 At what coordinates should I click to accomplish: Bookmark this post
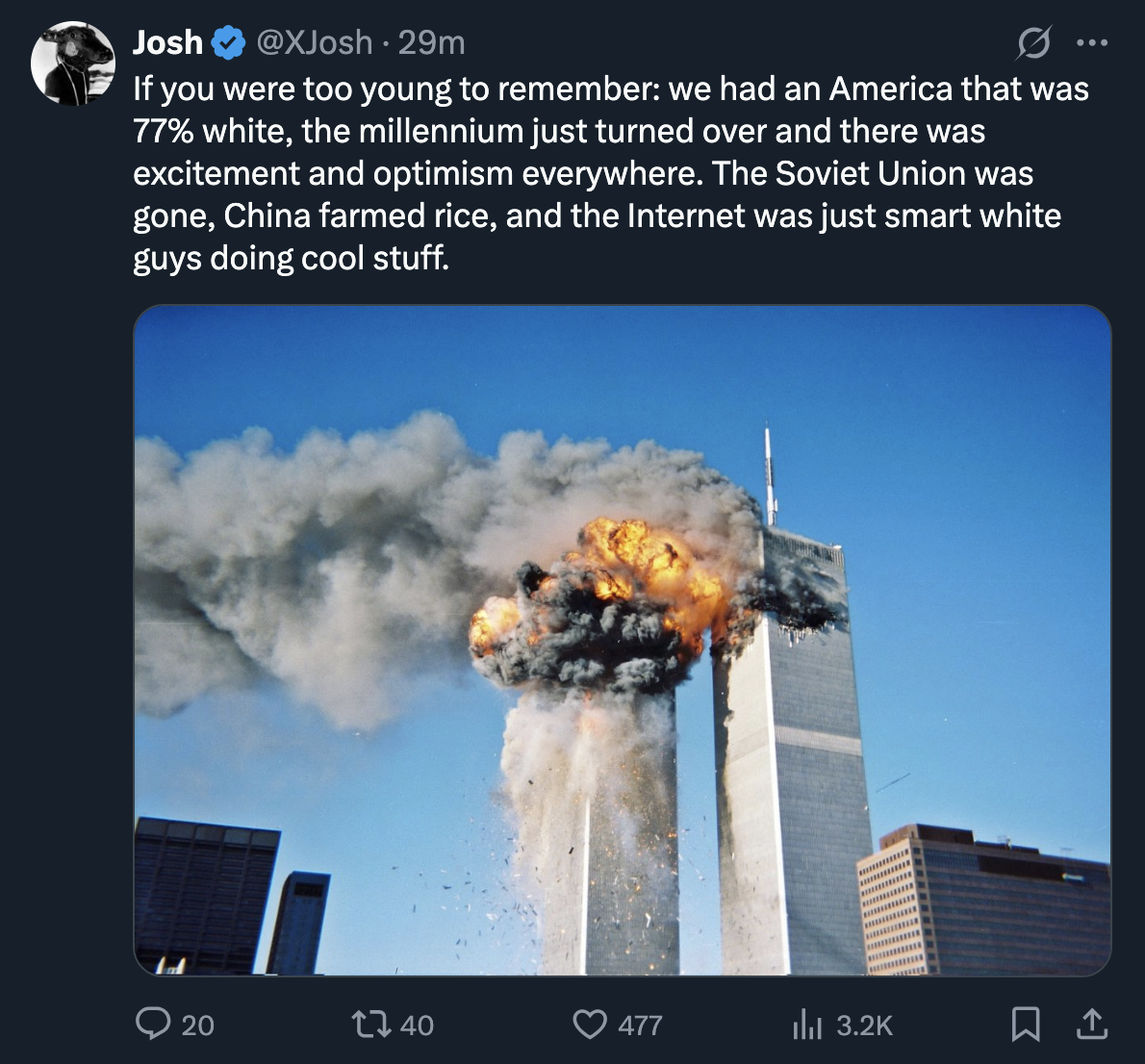pos(1026,1024)
